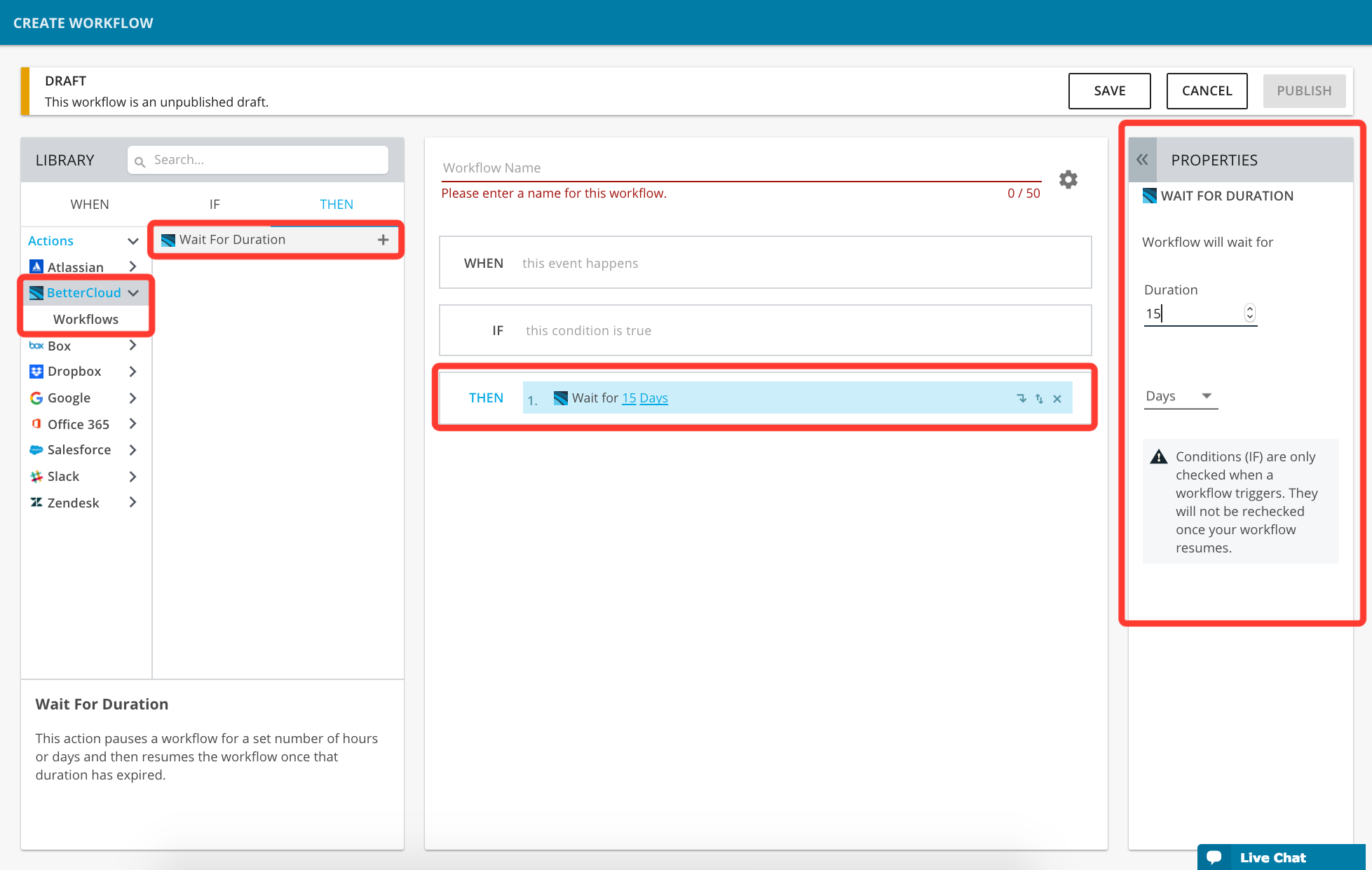Viewport: 1372px width, 870px height.
Task: Click the Duration number field
Action: (x=1200, y=313)
